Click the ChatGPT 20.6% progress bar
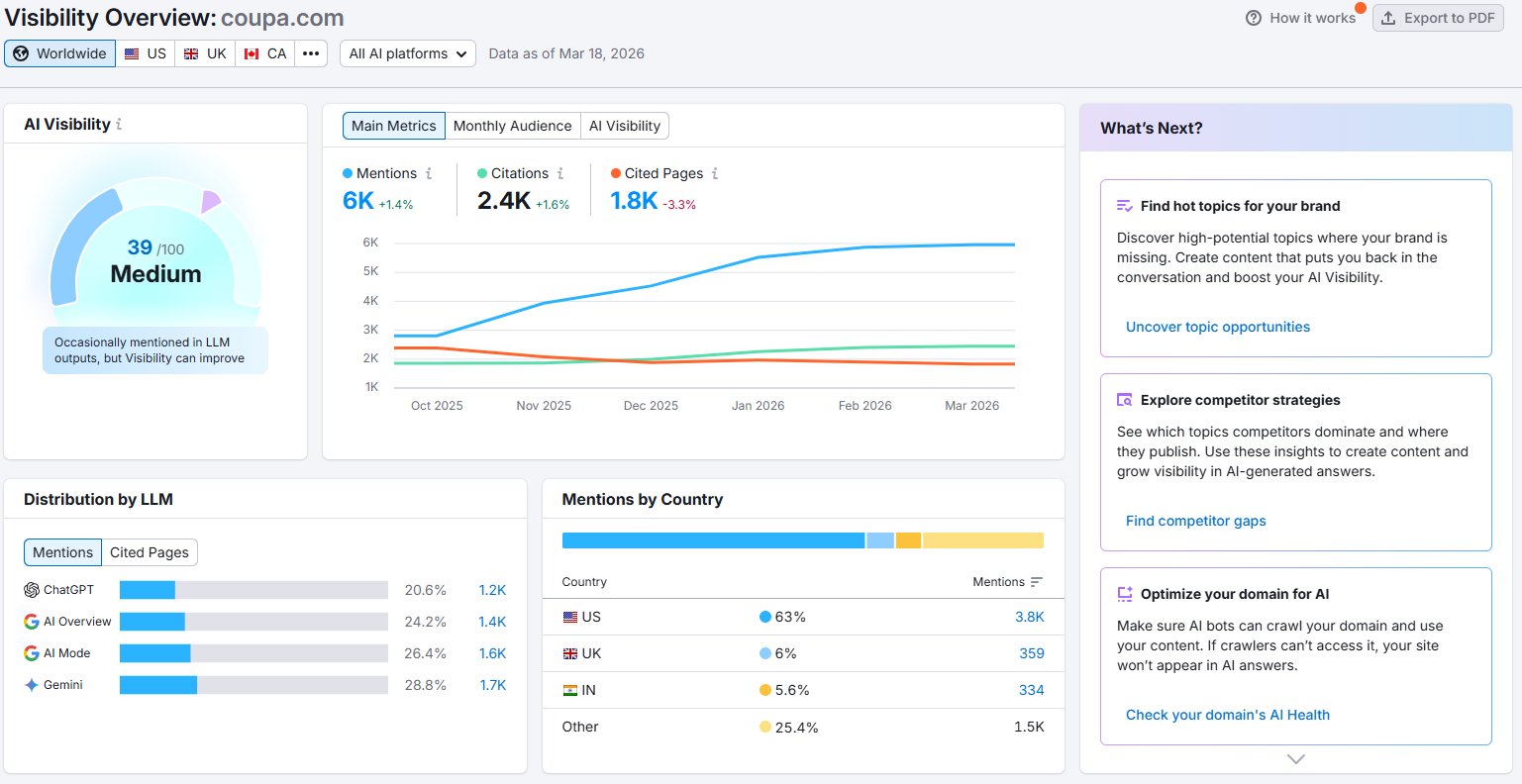 pos(254,590)
